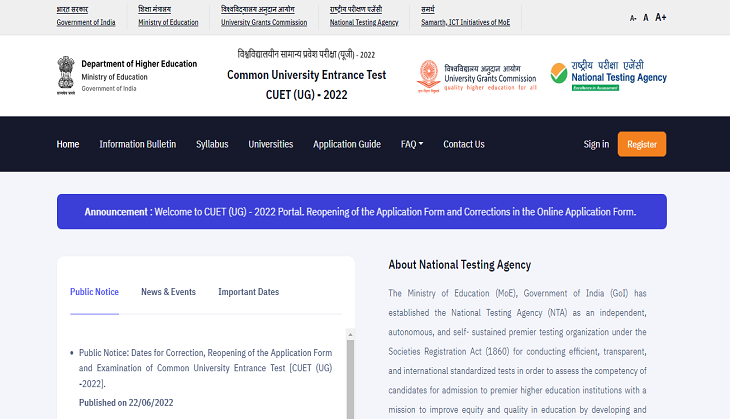Open the Universities menu item

click(x=271, y=144)
